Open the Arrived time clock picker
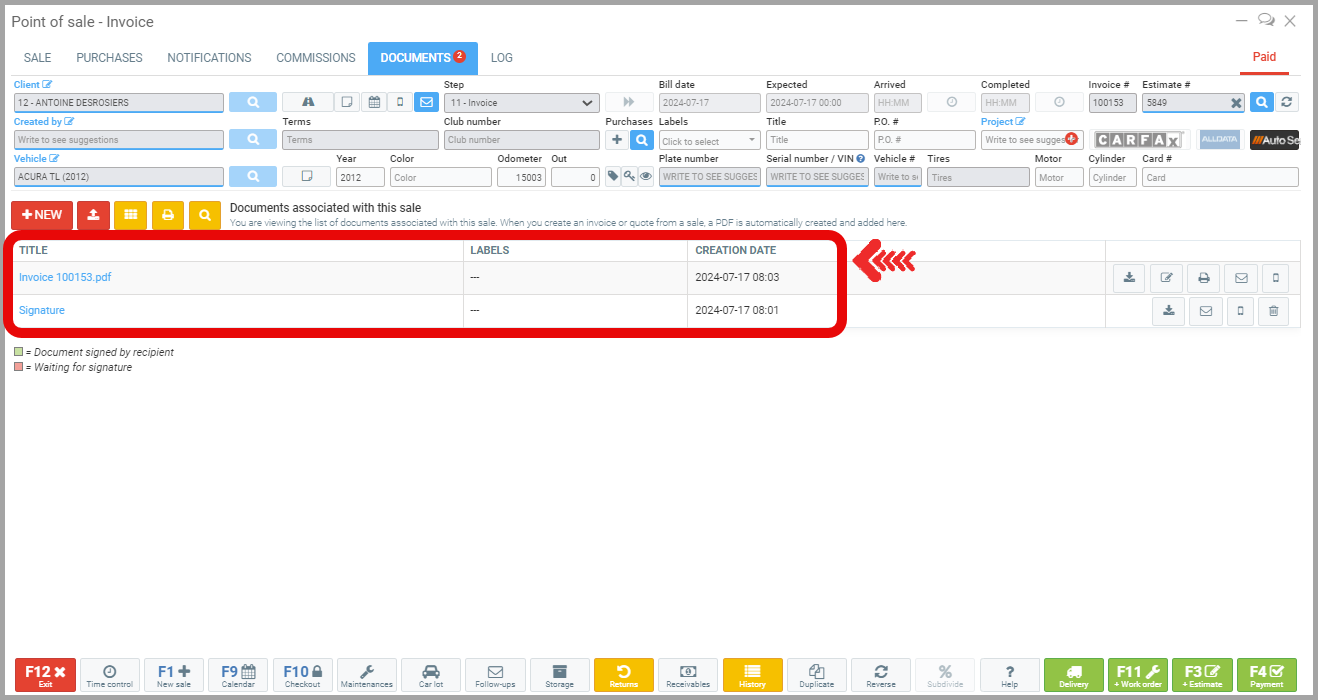This screenshot has width=1318, height=700. coord(951,102)
